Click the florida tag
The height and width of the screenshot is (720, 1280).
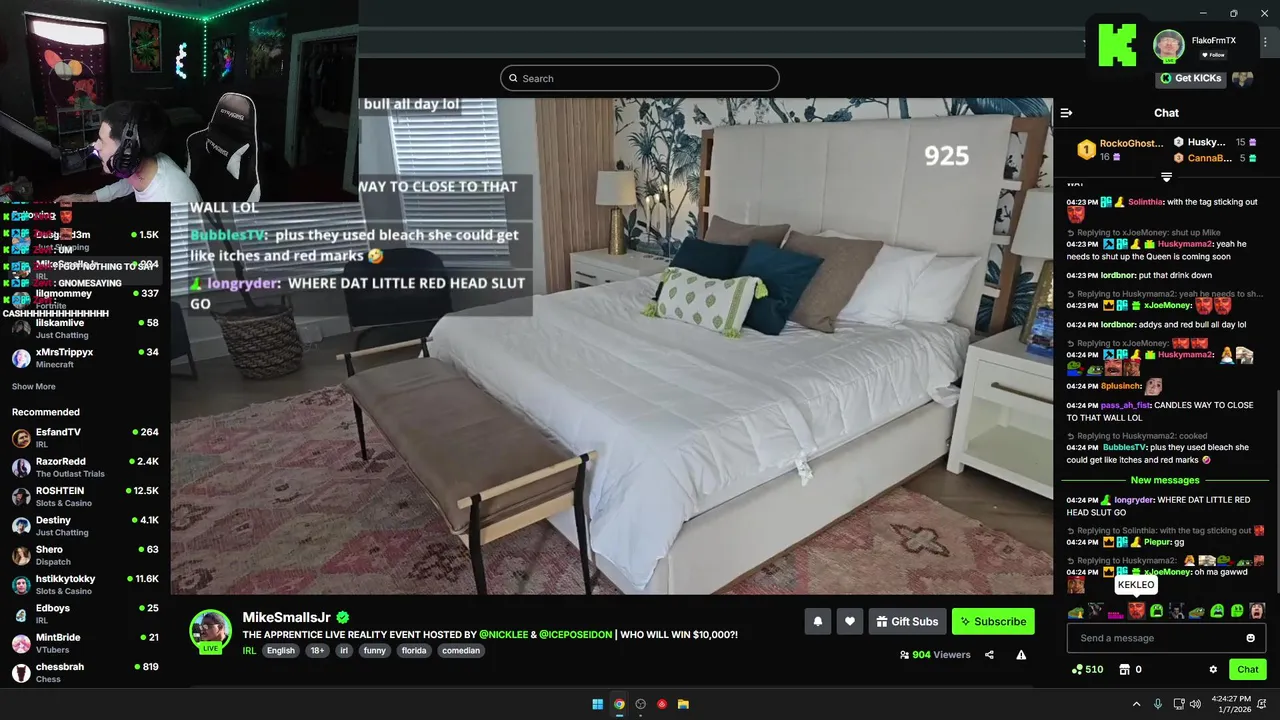(x=413, y=650)
